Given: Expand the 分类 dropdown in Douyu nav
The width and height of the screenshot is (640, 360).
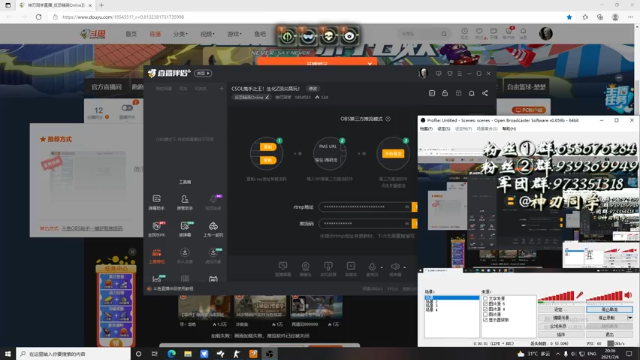Looking at the screenshot, I should coord(180,34).
